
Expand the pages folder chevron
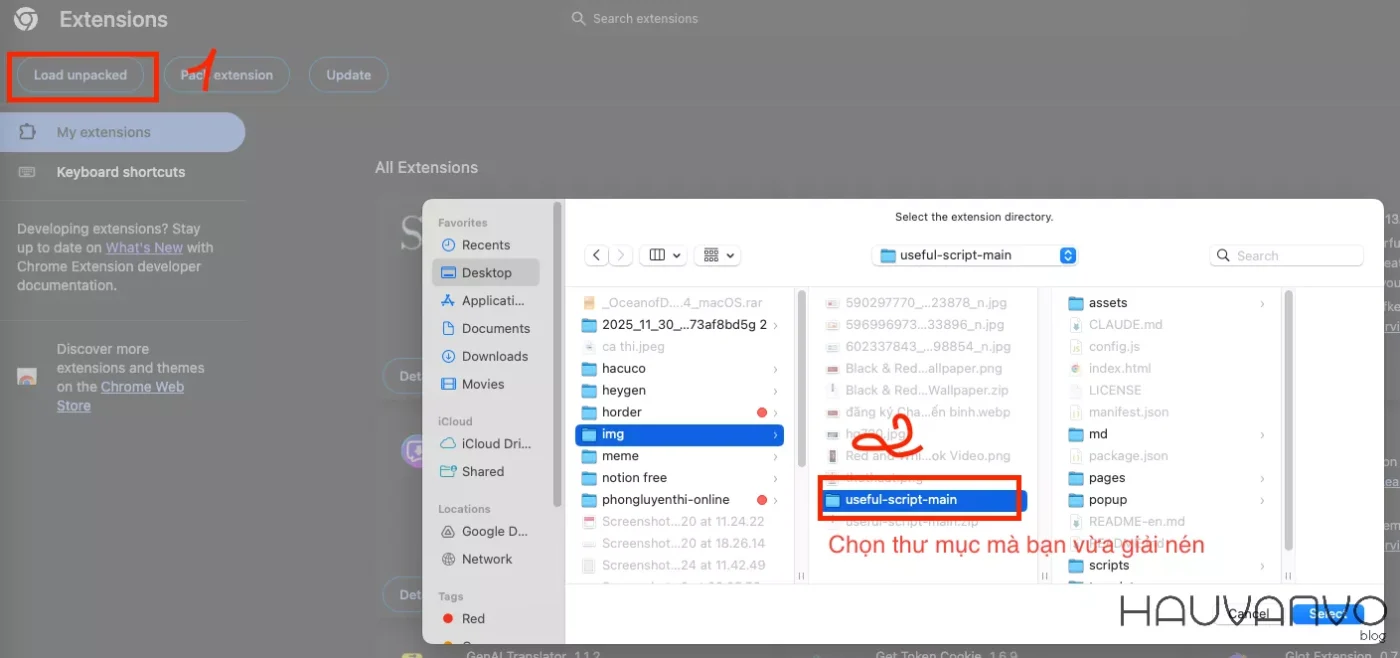(1262, 478)
